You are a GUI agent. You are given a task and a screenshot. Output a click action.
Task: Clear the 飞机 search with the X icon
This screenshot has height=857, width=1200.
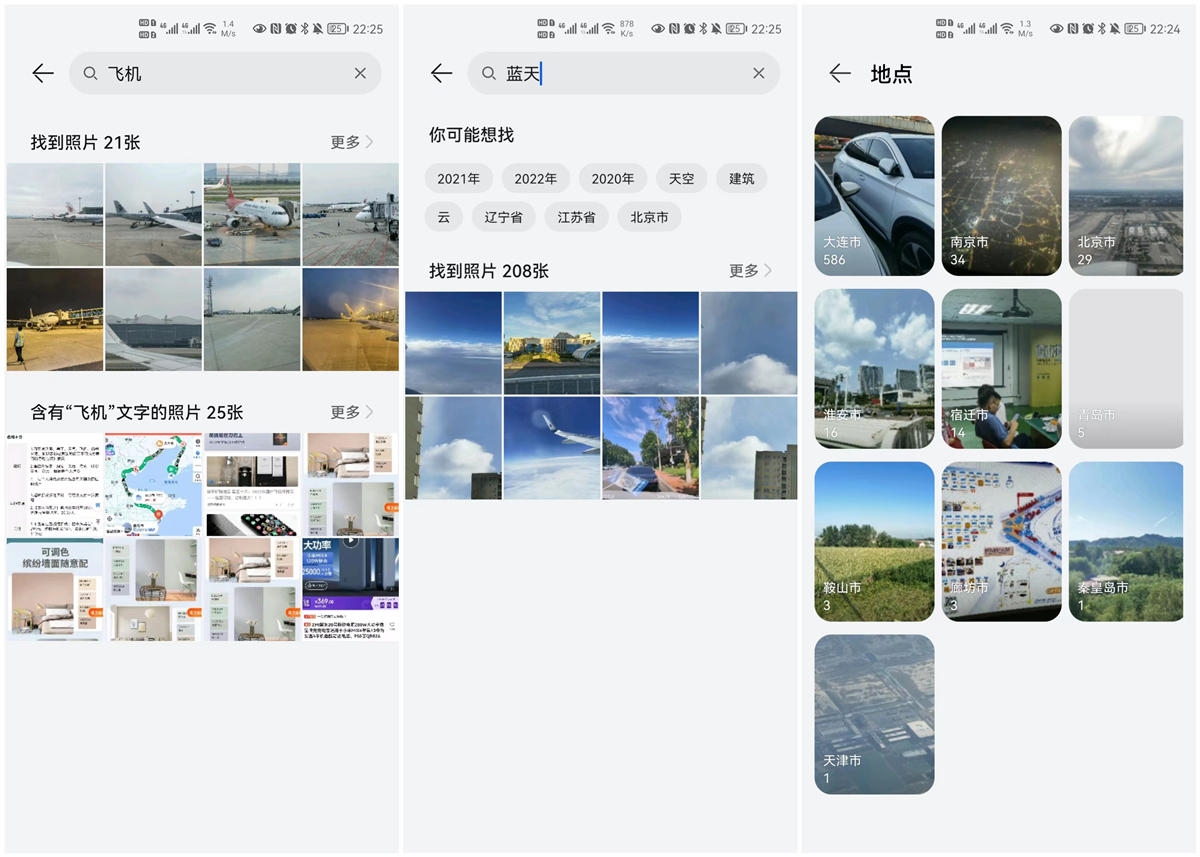click(360, 73)
